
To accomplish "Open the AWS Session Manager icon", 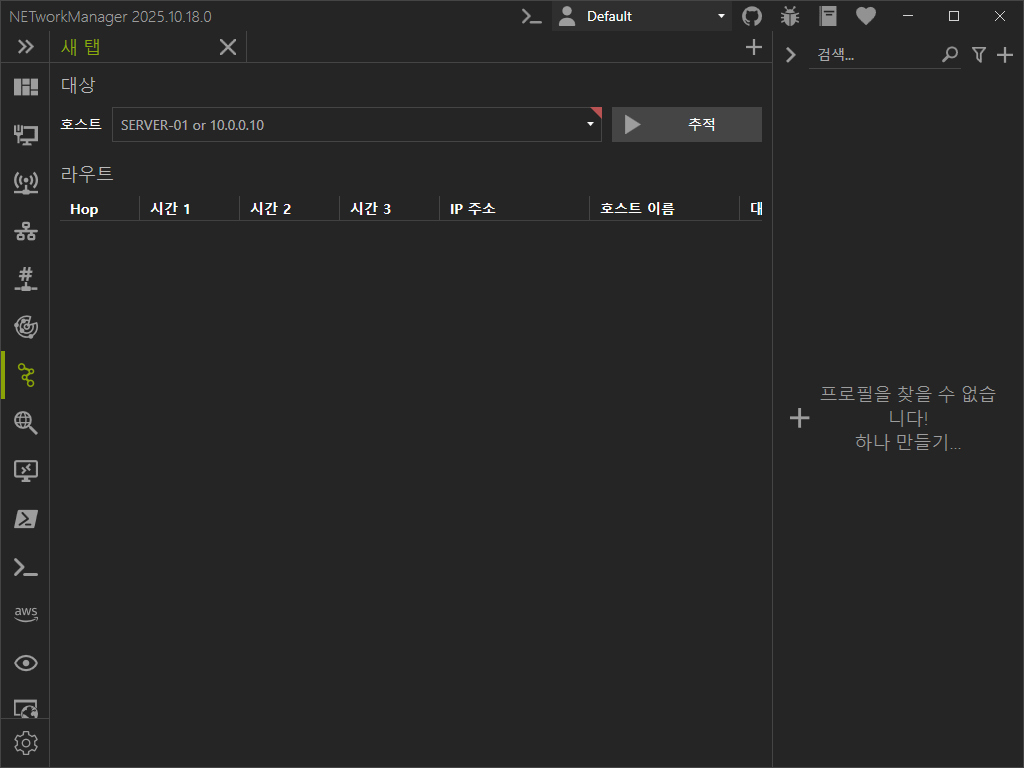I will coord(25,614).
